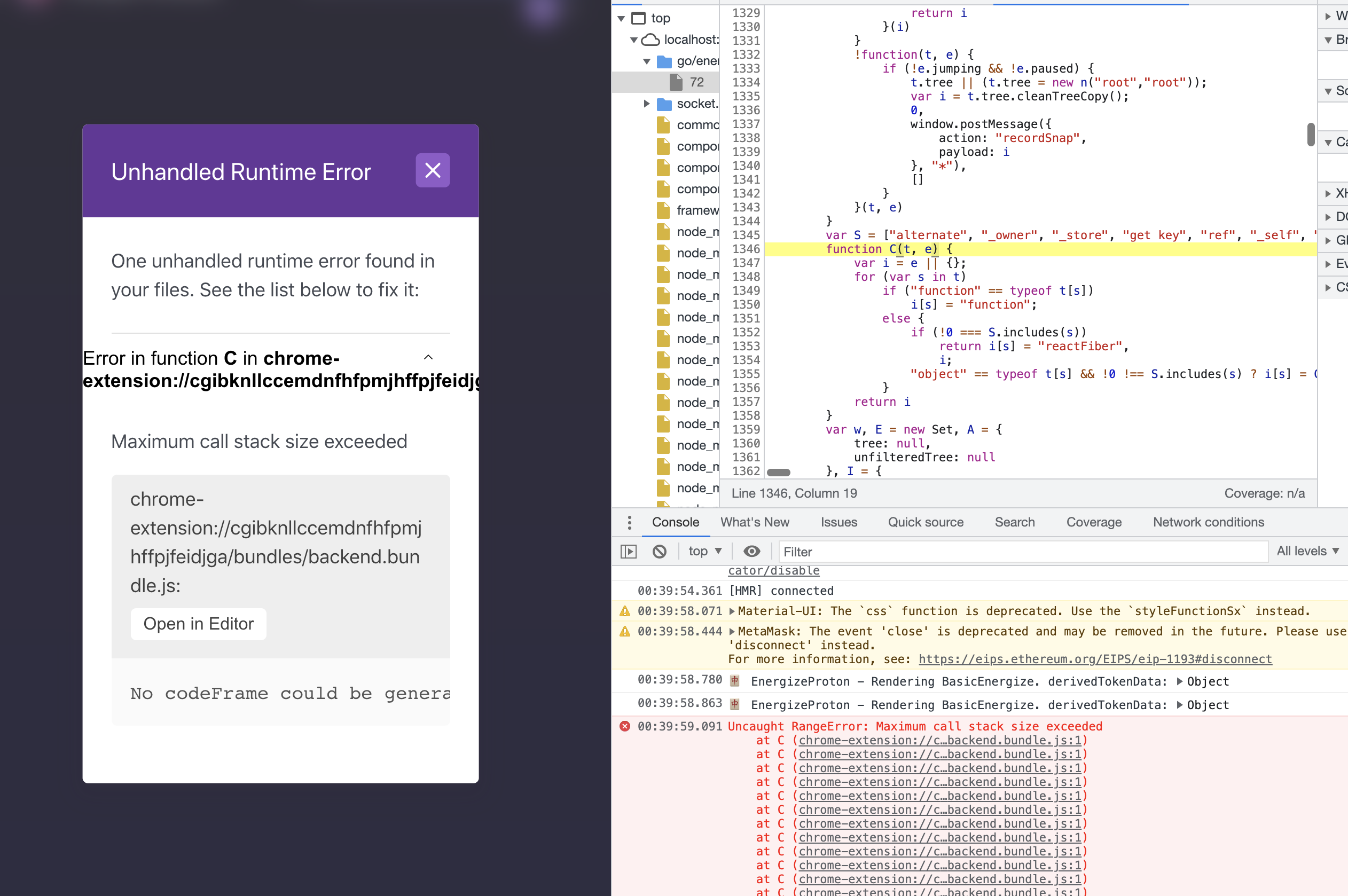Click the three-dot DevTools menu icon

(x=629, y=522)
